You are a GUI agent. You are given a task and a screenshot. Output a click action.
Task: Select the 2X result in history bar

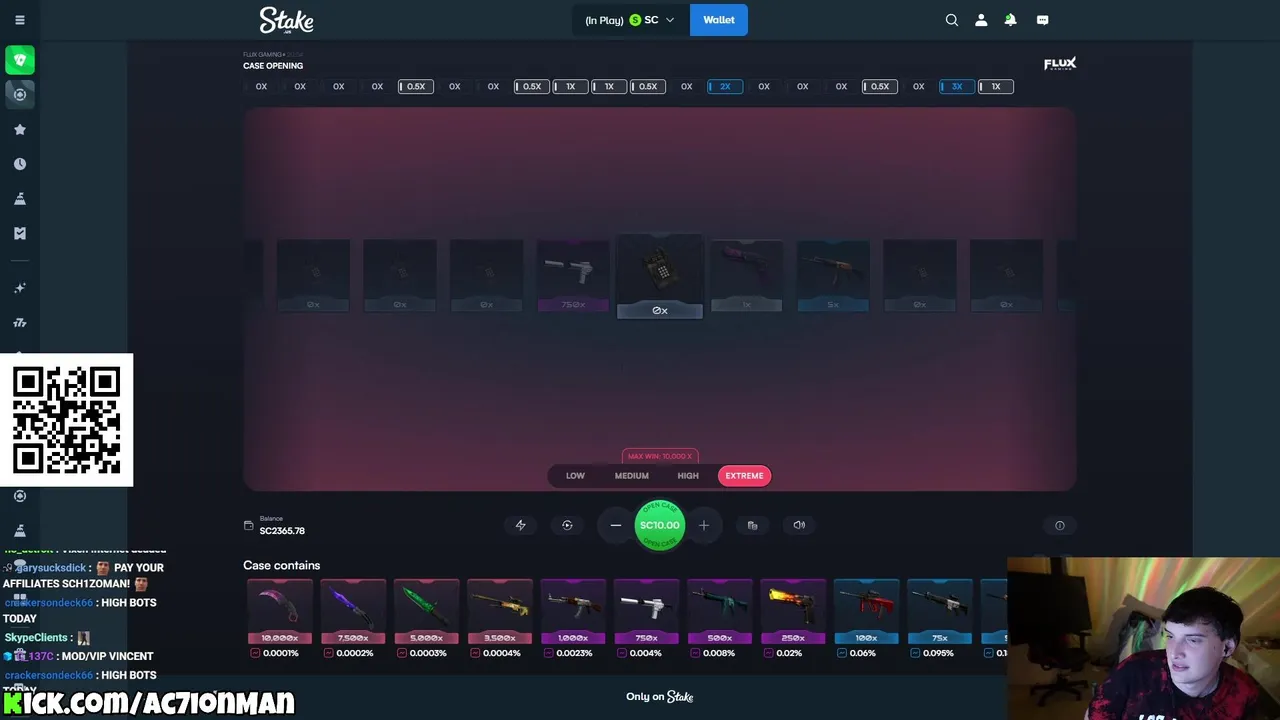pyautogui.click(x=725, y=87)
